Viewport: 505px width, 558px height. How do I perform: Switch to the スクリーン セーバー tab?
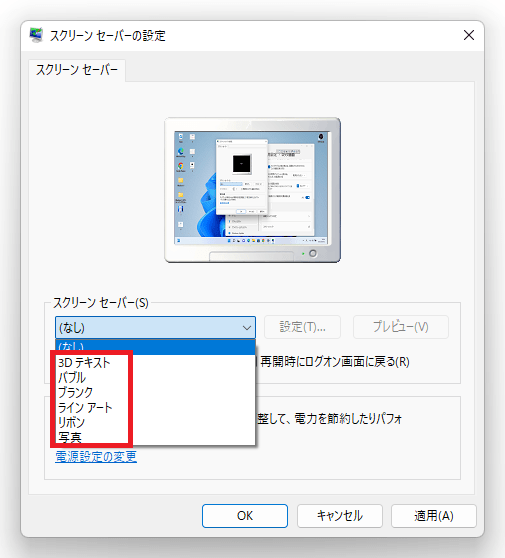(x=77, y=70)
